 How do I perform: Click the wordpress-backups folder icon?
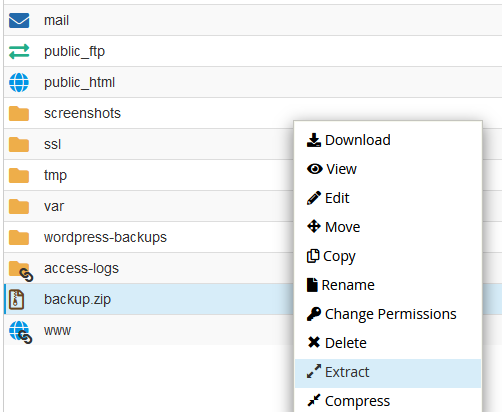tap(19, 238)
